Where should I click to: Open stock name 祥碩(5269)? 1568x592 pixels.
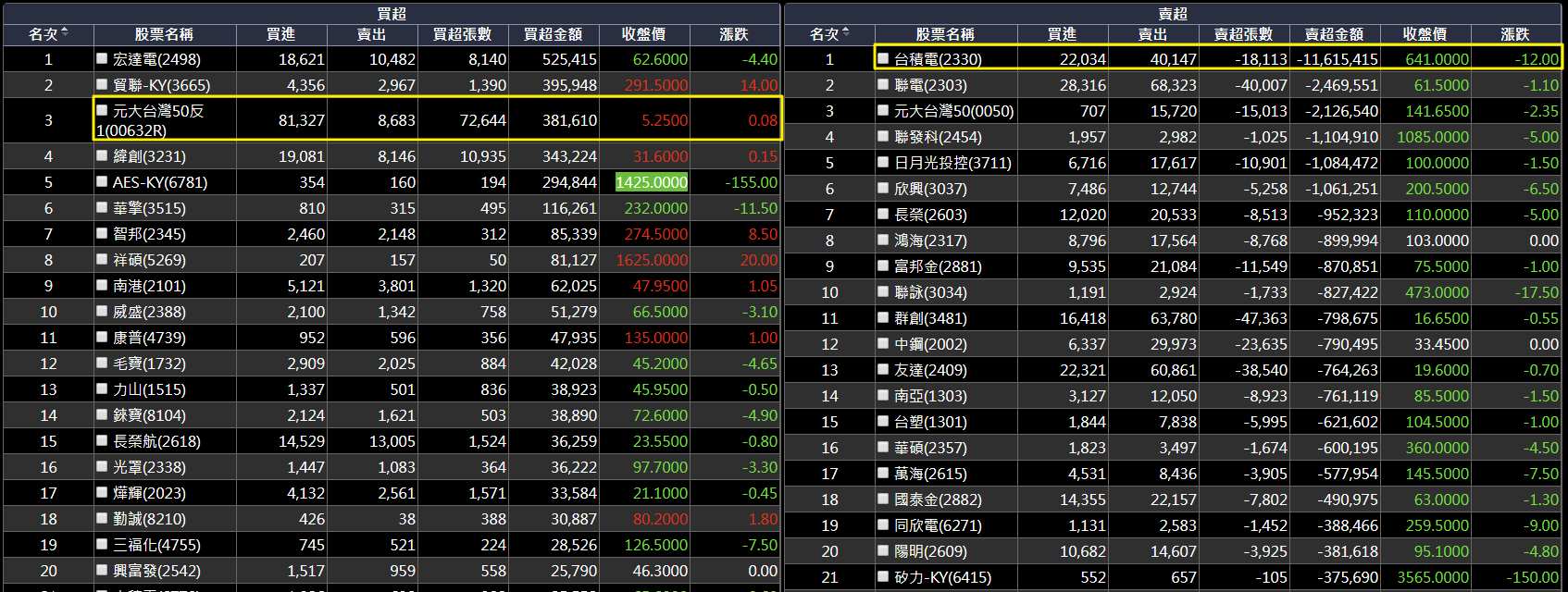coord(149,260)
